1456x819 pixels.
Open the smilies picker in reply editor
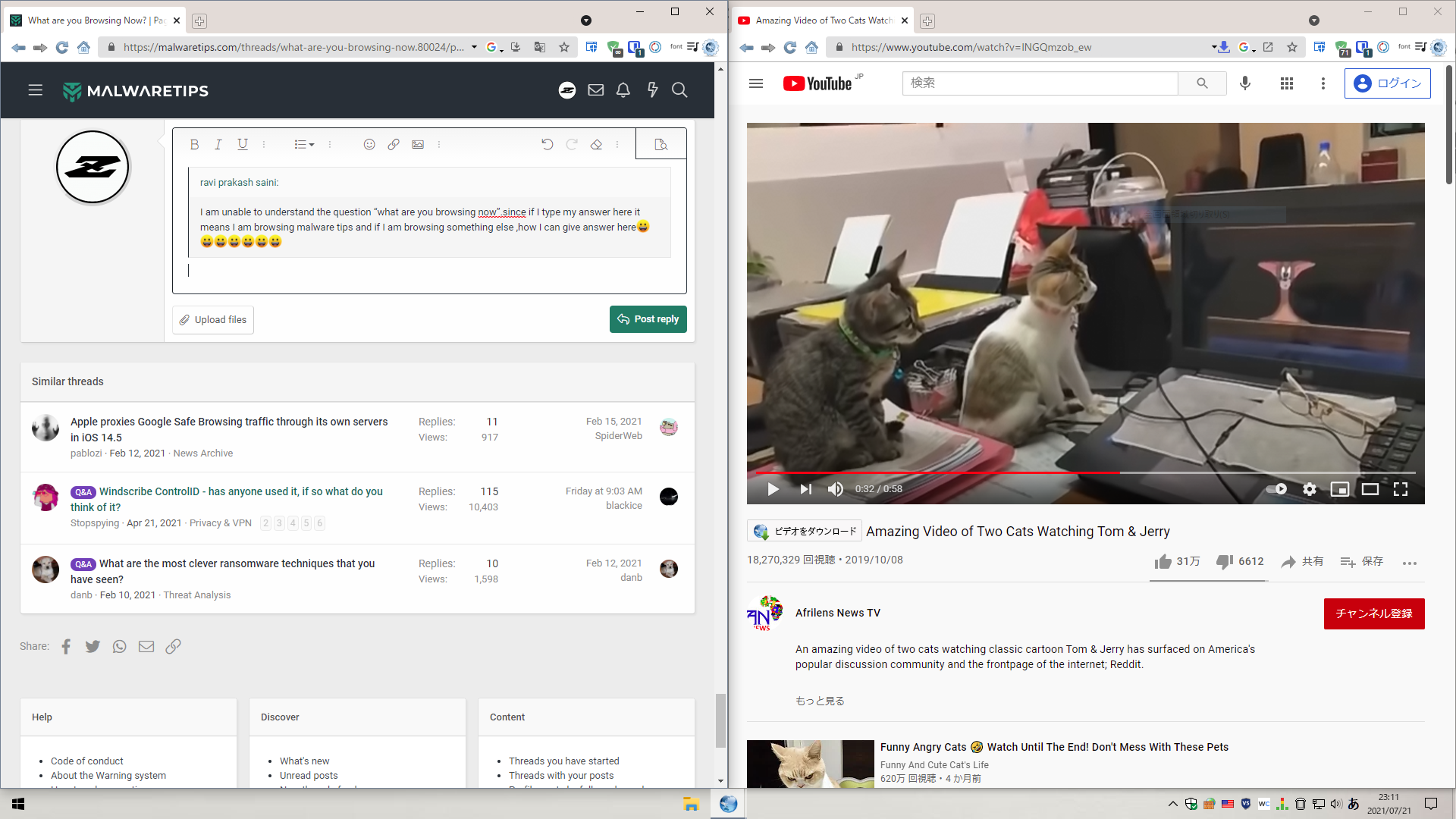point(369,144)
